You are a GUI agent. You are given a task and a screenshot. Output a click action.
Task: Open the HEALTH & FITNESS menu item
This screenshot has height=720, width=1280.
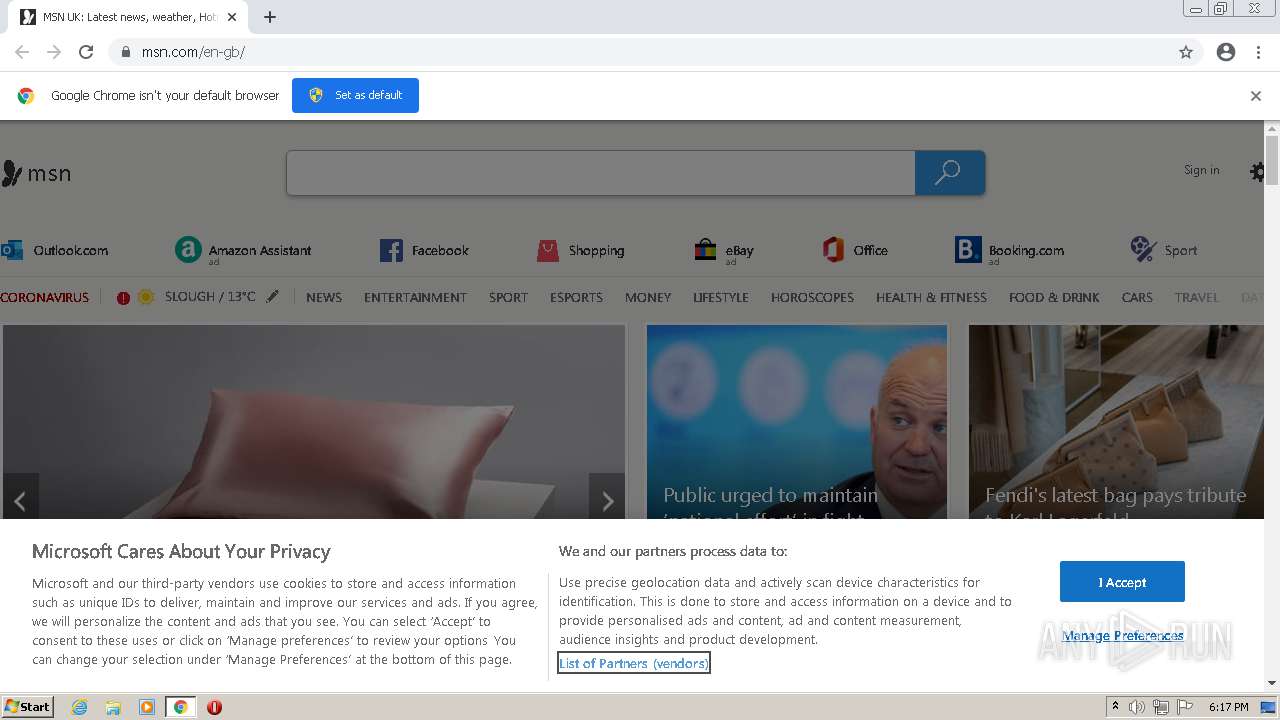tap(931, 297)
